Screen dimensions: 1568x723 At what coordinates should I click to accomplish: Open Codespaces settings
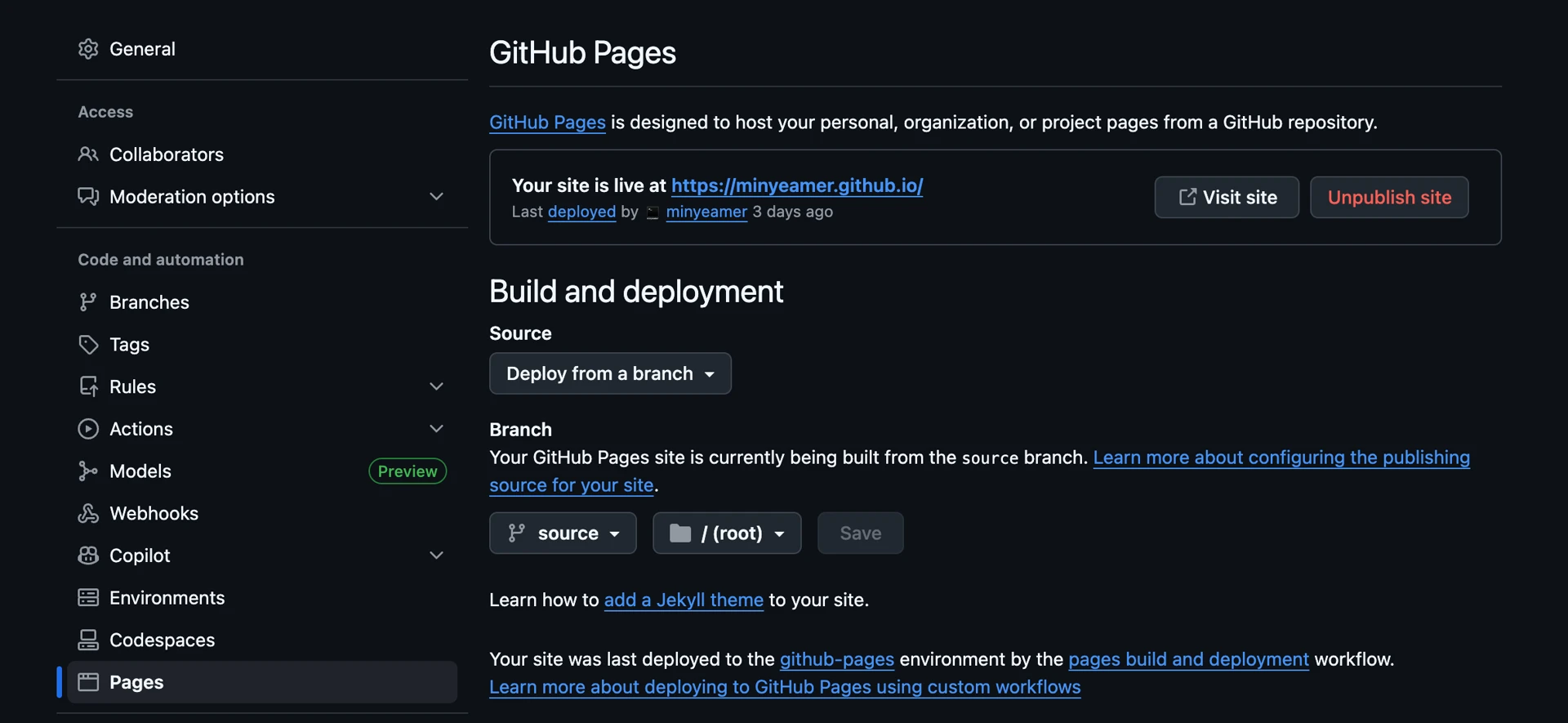click(x=262, y=640)
